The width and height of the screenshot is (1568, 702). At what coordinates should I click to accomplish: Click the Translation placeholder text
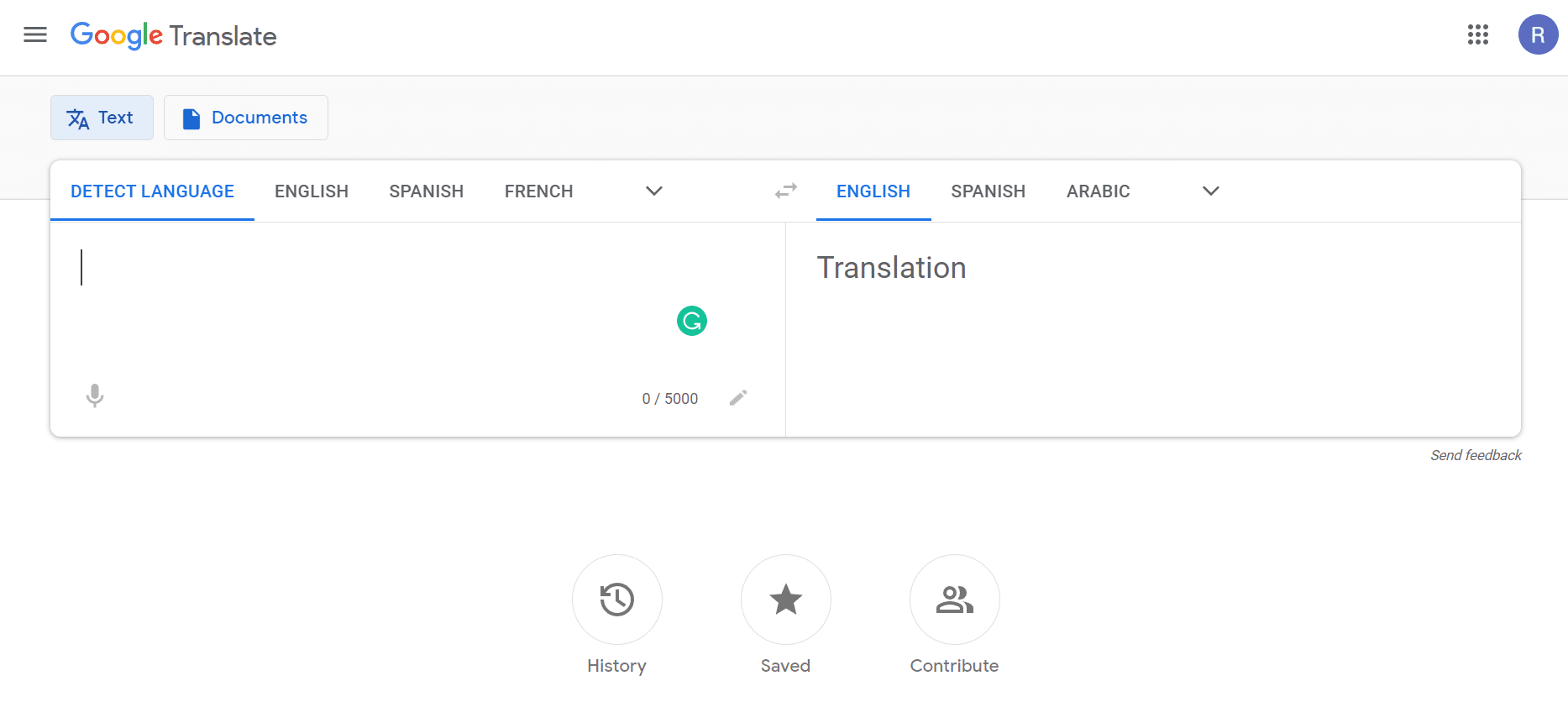[x=892, y=268]
